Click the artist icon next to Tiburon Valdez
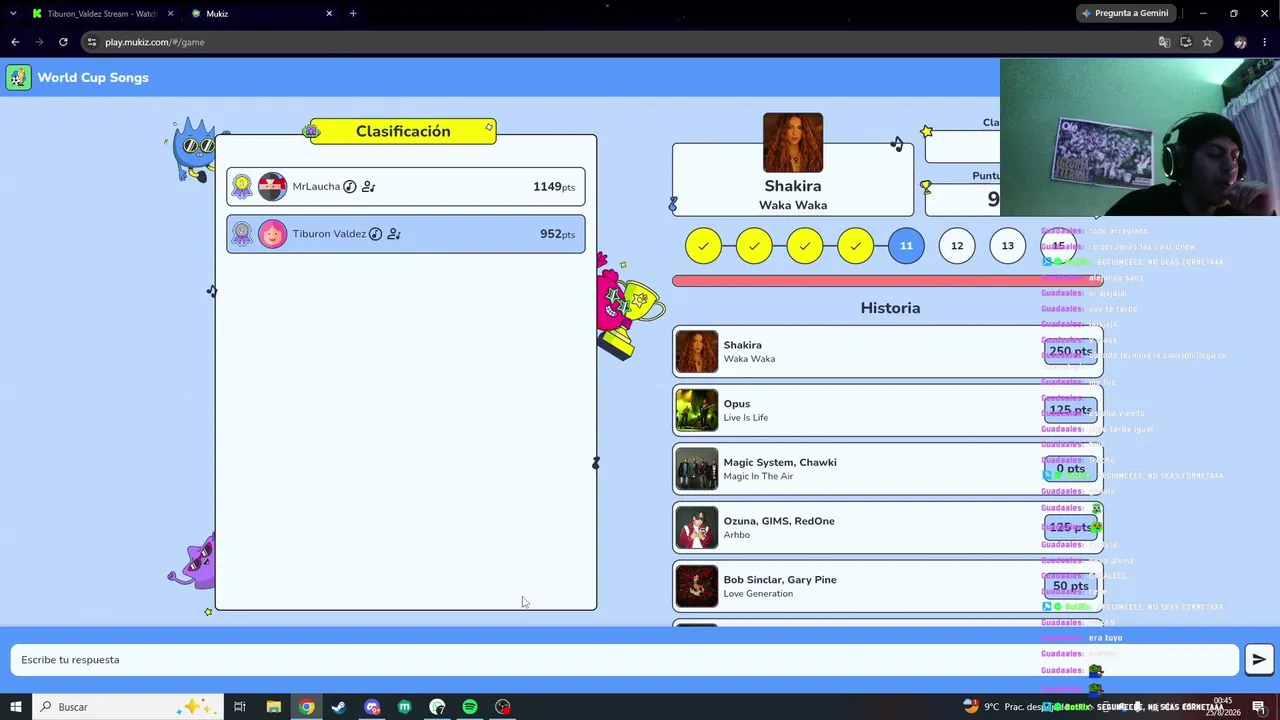Viewport: 1280px width, 720px height. [x=394, y=234]
